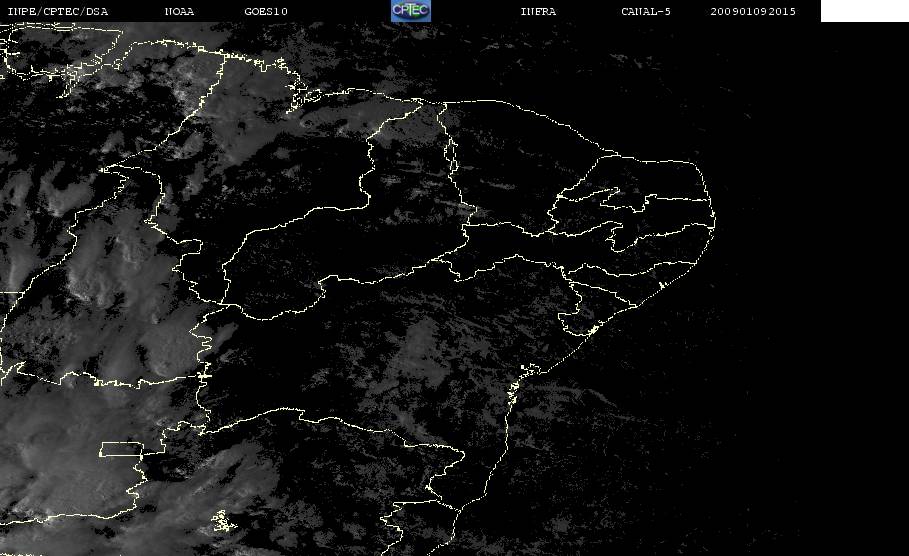
Task: Click the white box in top-right corner
Action: coord(865,11)
